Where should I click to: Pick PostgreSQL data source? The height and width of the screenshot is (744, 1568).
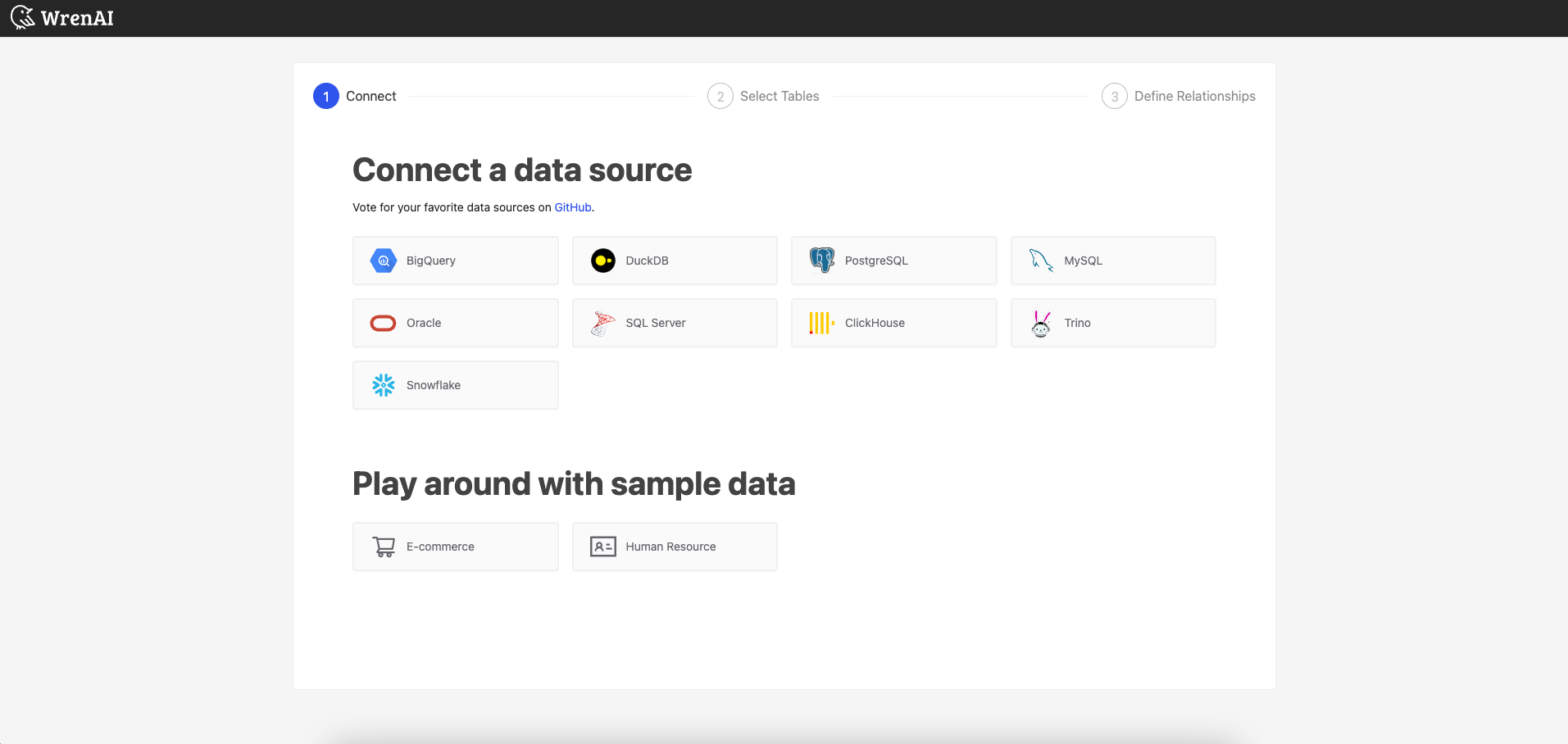click(894, 261)
